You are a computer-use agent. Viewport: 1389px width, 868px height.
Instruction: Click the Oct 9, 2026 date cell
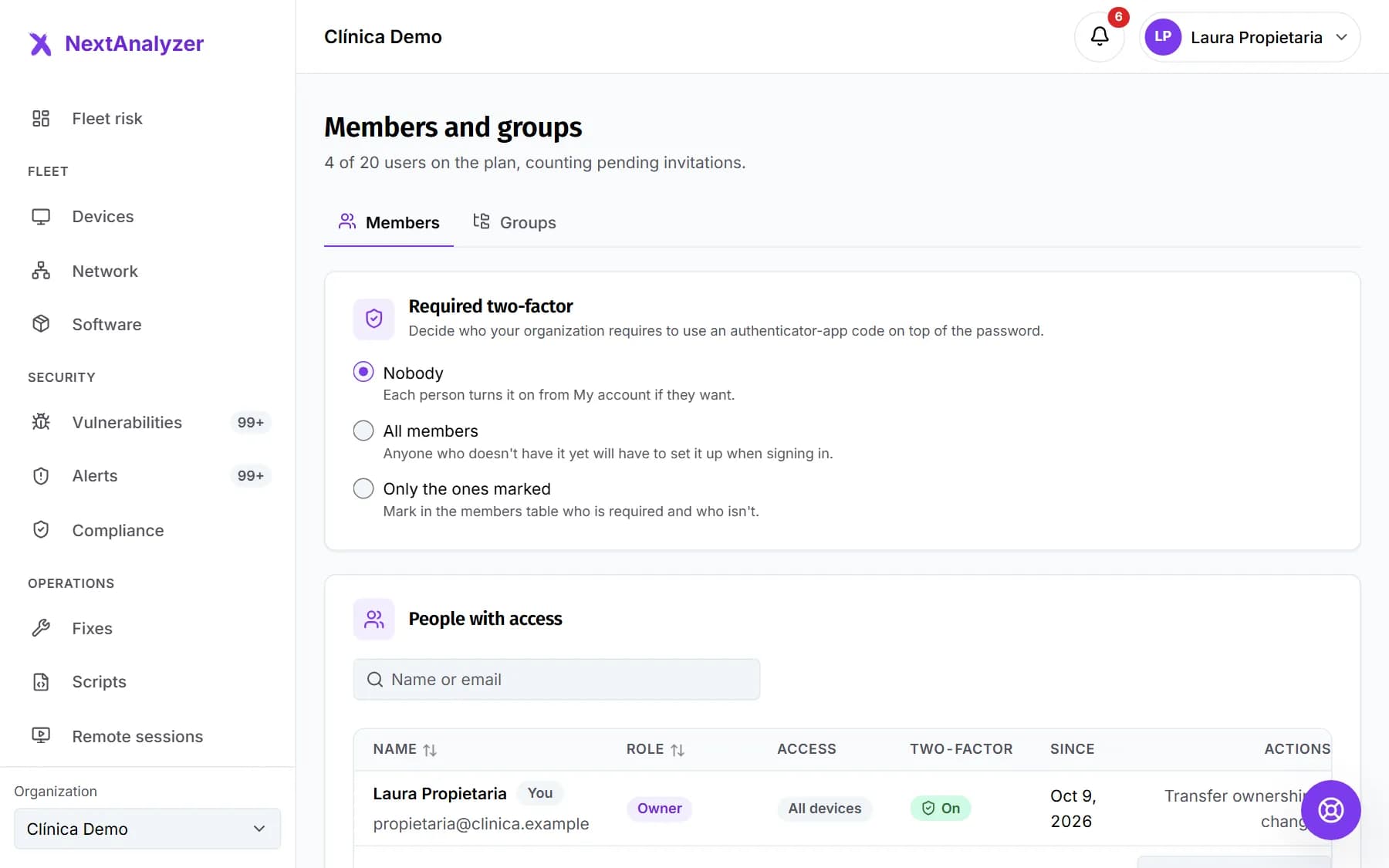(x=1073, y=809)
